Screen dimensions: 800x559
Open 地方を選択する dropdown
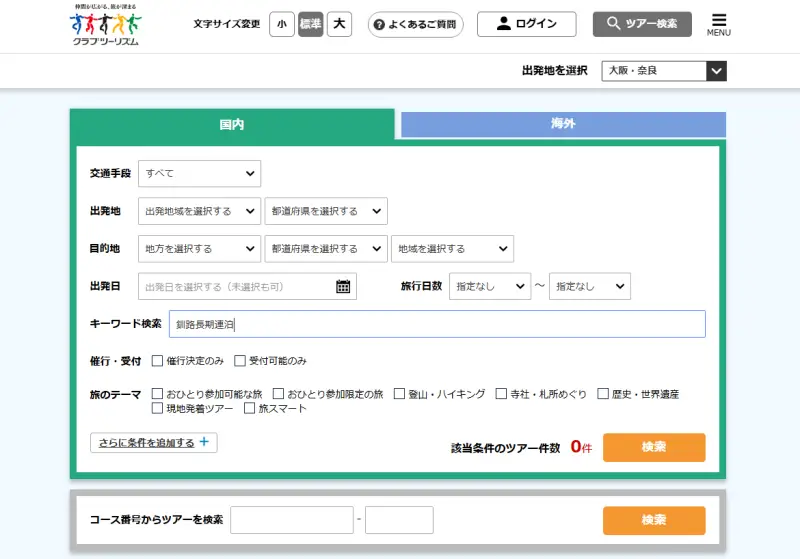tap(199, 249)
